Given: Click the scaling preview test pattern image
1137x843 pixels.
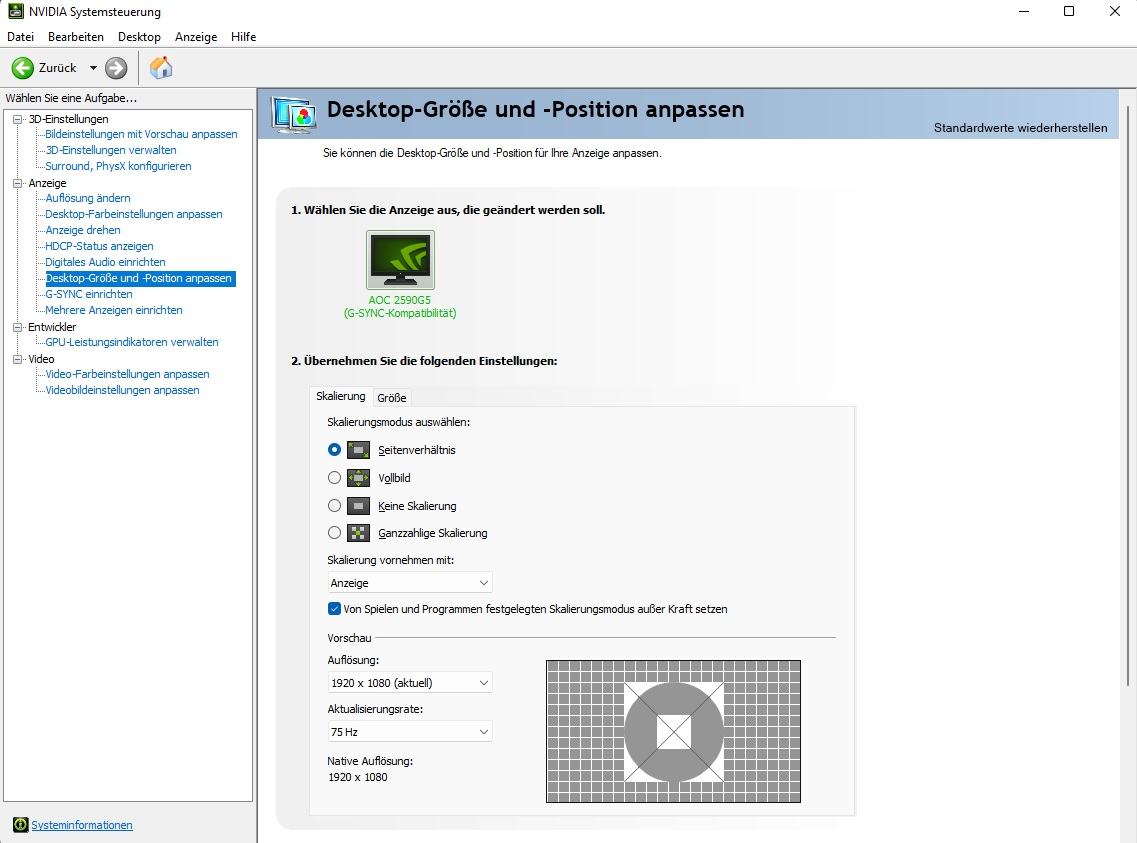Looking at the screenshot, I should 673,731.
